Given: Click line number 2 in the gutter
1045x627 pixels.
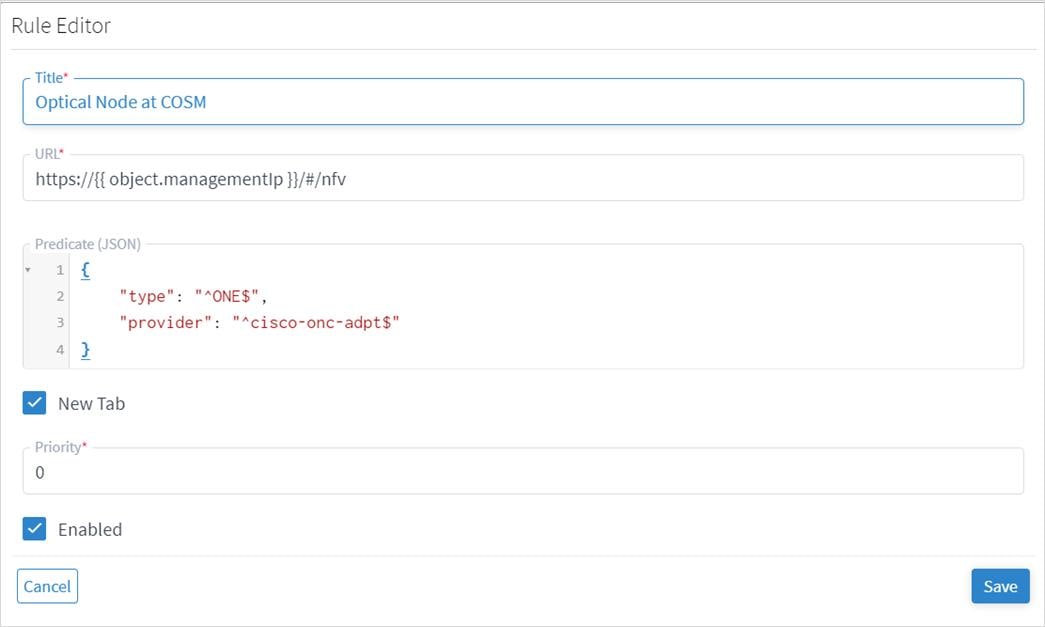Looking at the screenshot, I should [x=60, y=296].
